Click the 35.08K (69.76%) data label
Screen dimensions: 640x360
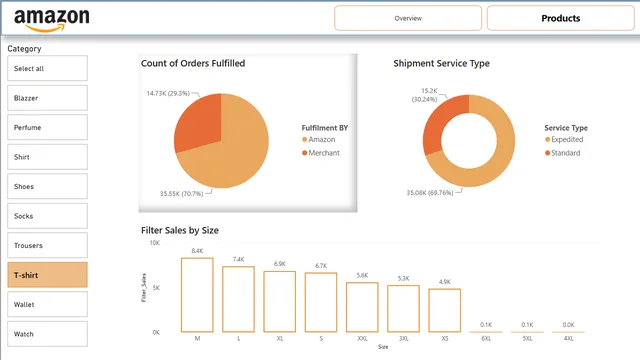point(430,193)
